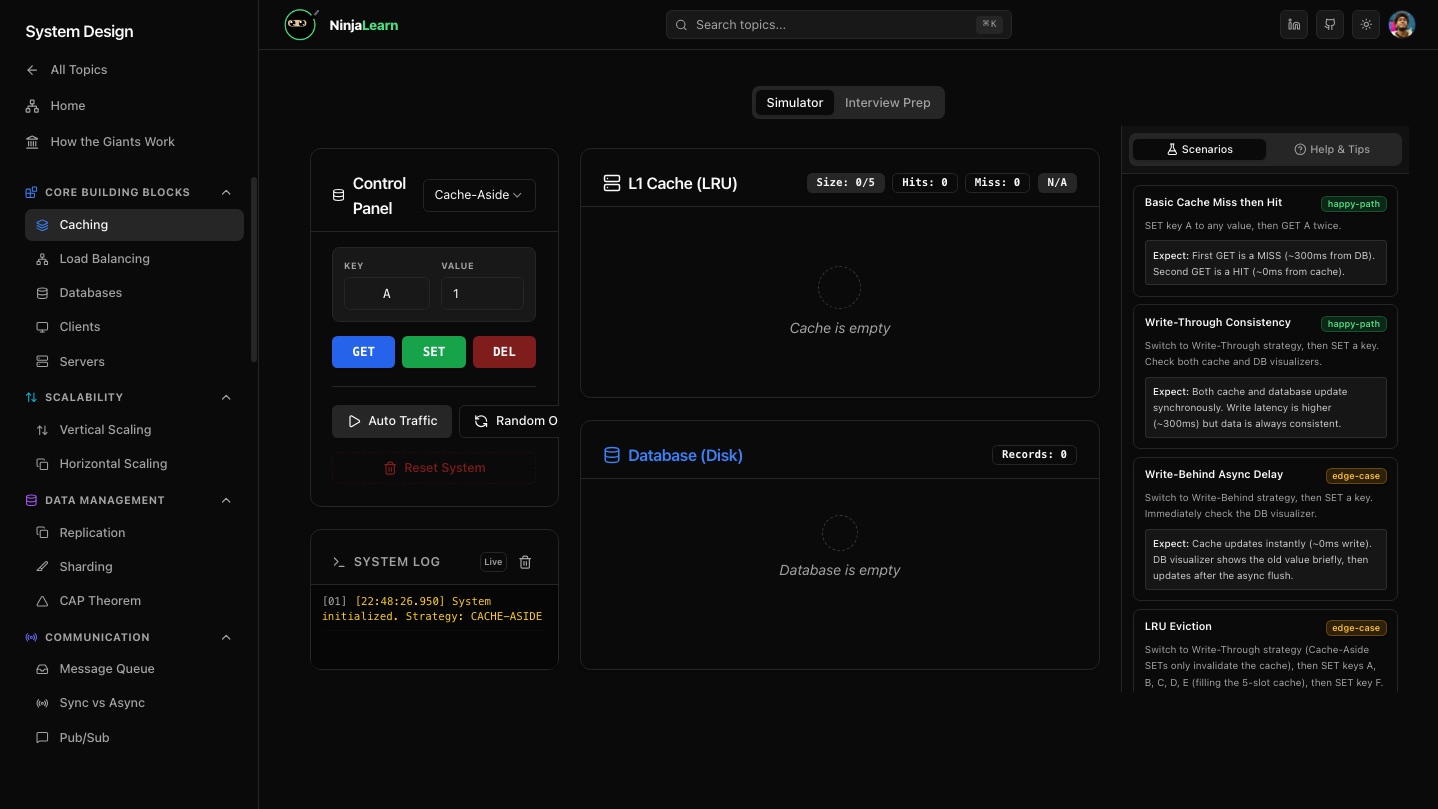This screenshot has height=809, width=1438.
Task: Select the Write-Behind Async Delay scenario
Action: click(x=1265, y=529)
